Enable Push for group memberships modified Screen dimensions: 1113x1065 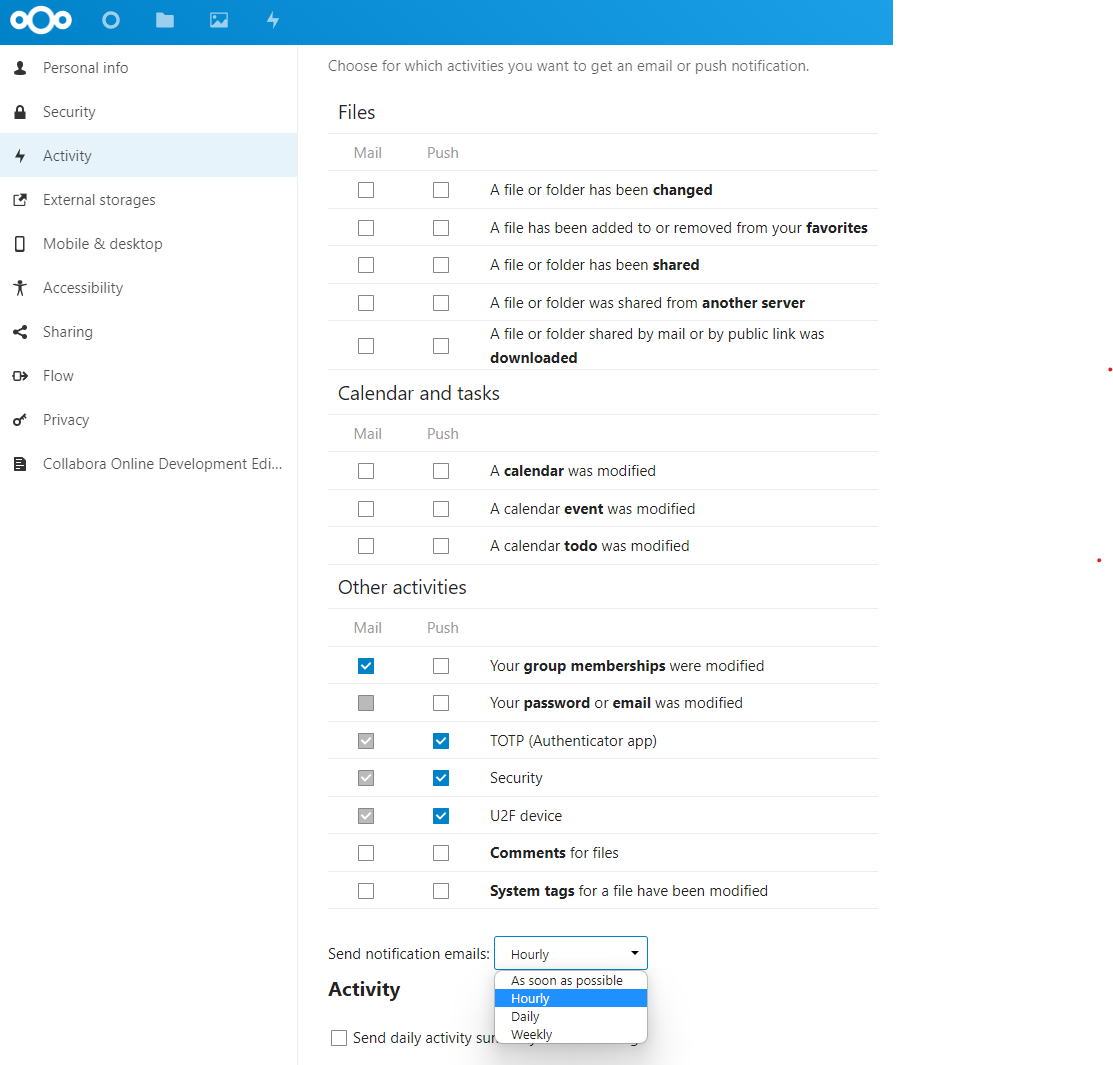coord(441,665)
